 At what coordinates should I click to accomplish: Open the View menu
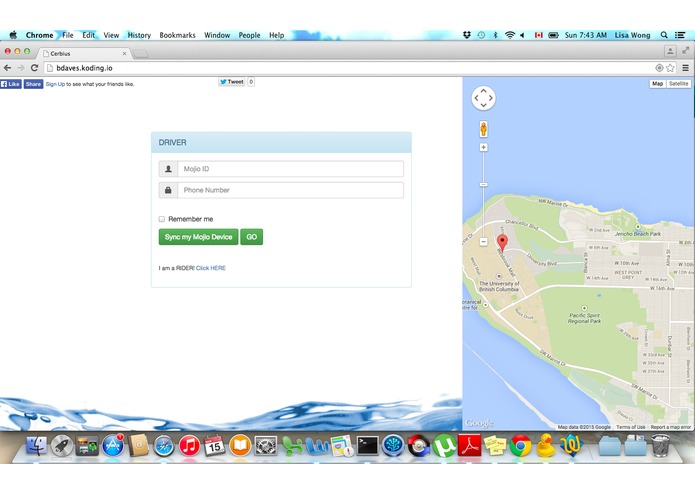point(111,35)
